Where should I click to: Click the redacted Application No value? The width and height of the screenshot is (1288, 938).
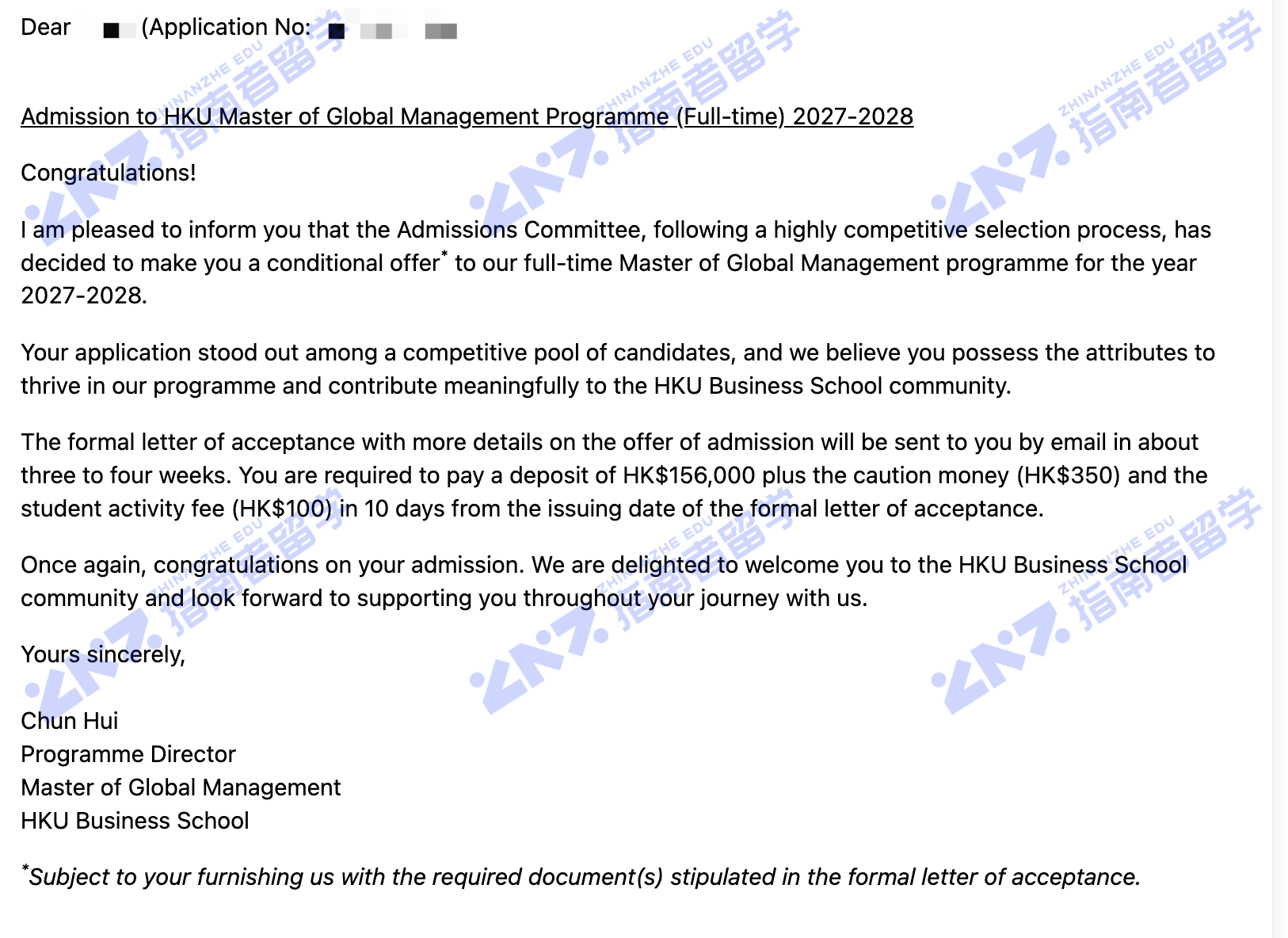tap(392, 30)
